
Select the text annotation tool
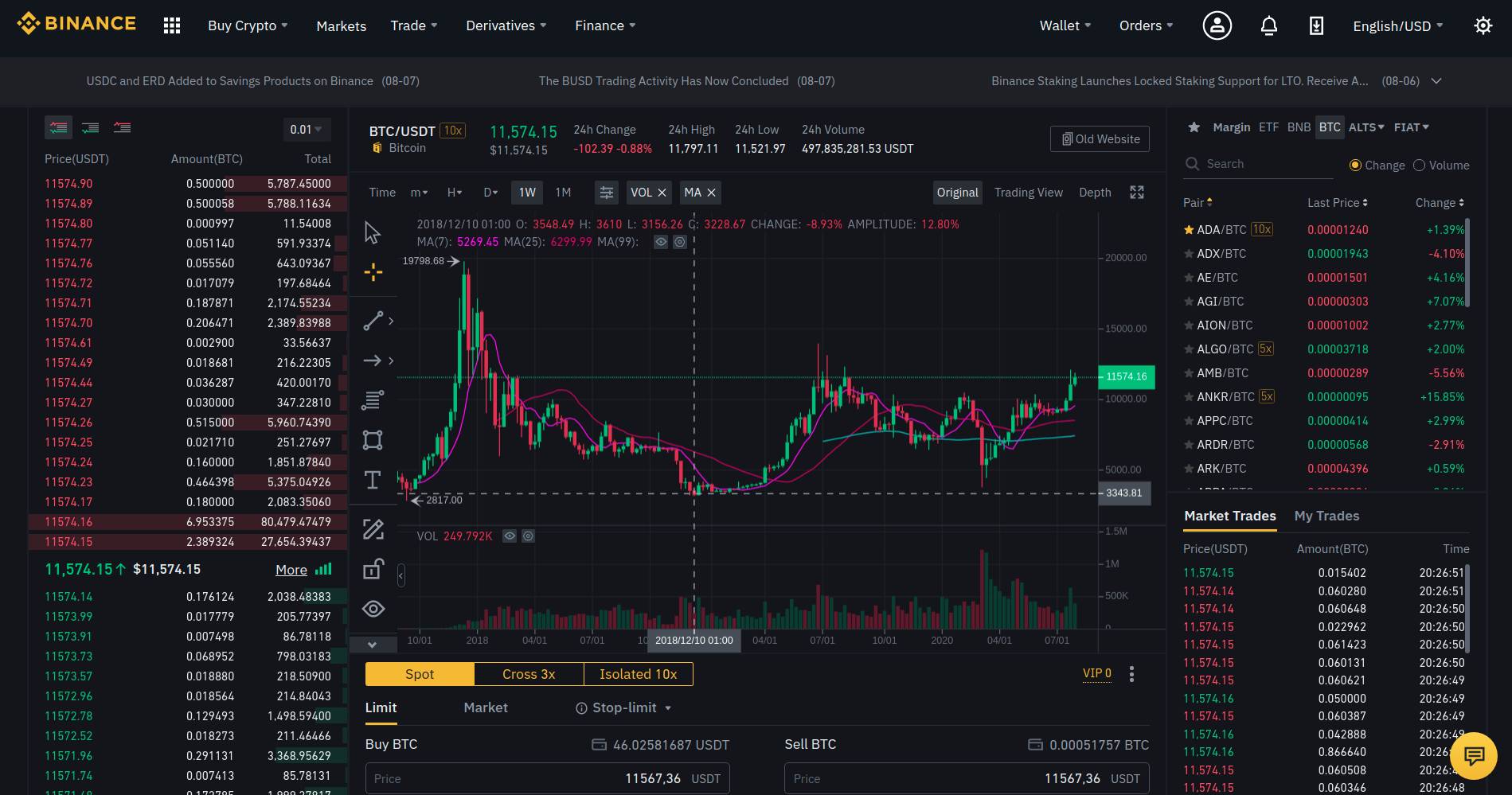point(373,480)
